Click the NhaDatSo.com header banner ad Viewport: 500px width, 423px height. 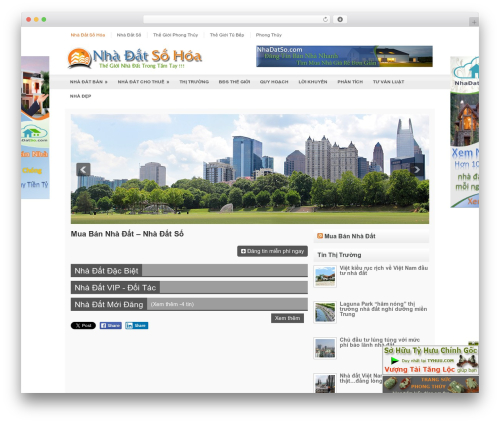click(x=344, y=56)
